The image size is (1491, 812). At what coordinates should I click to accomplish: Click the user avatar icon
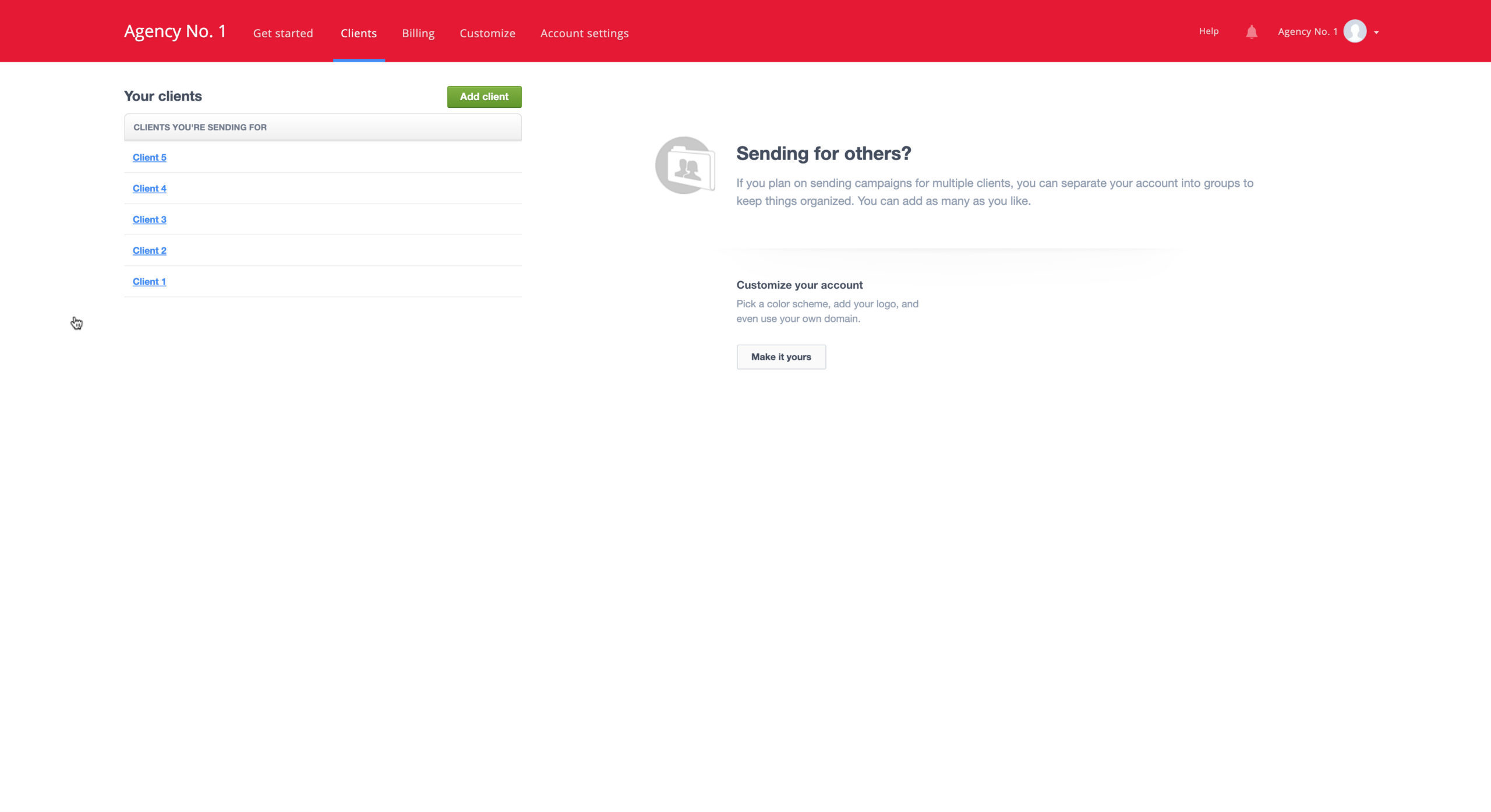pos(1354,31)
